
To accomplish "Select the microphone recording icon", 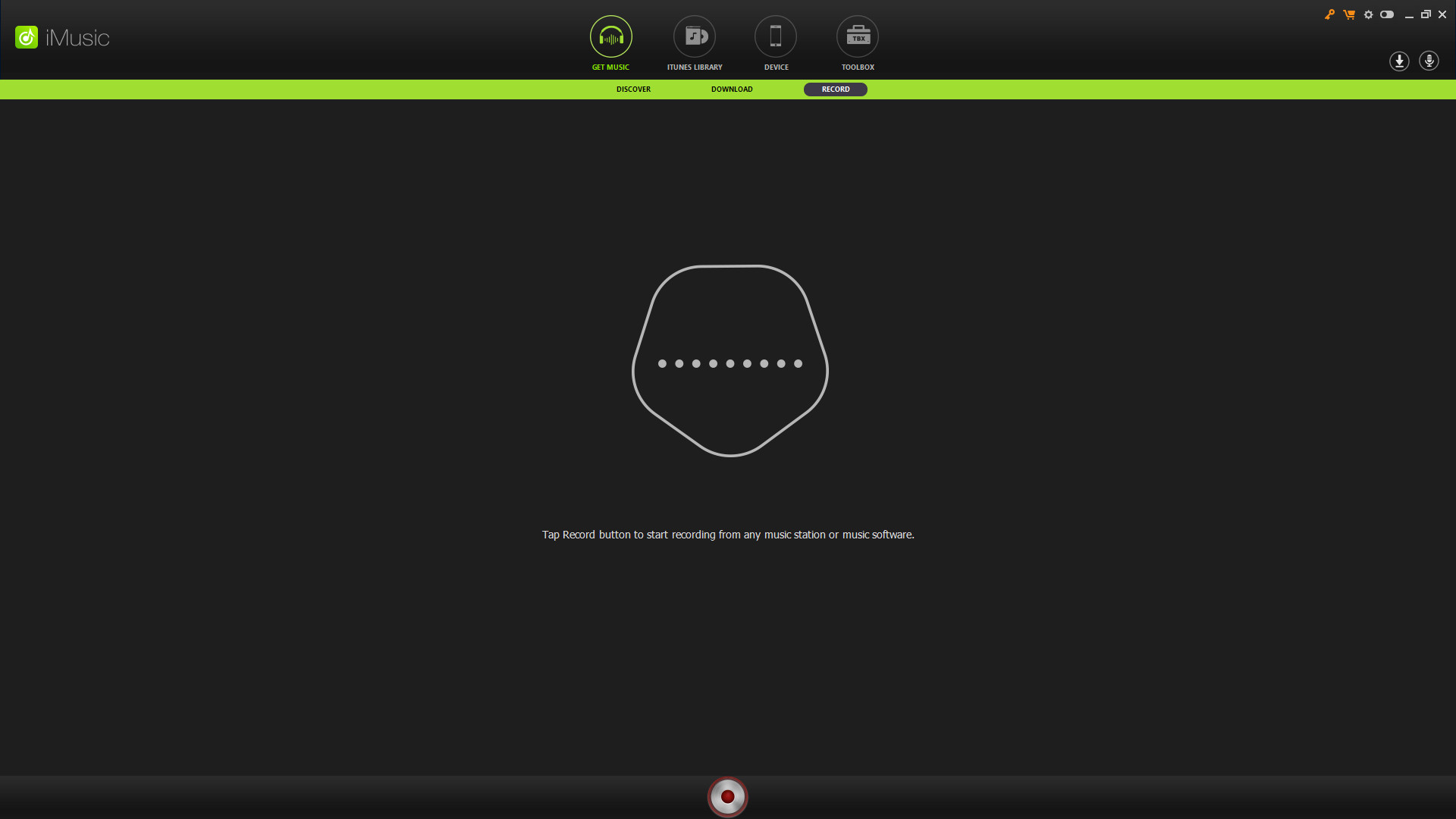I will [x=1429, y=61].
